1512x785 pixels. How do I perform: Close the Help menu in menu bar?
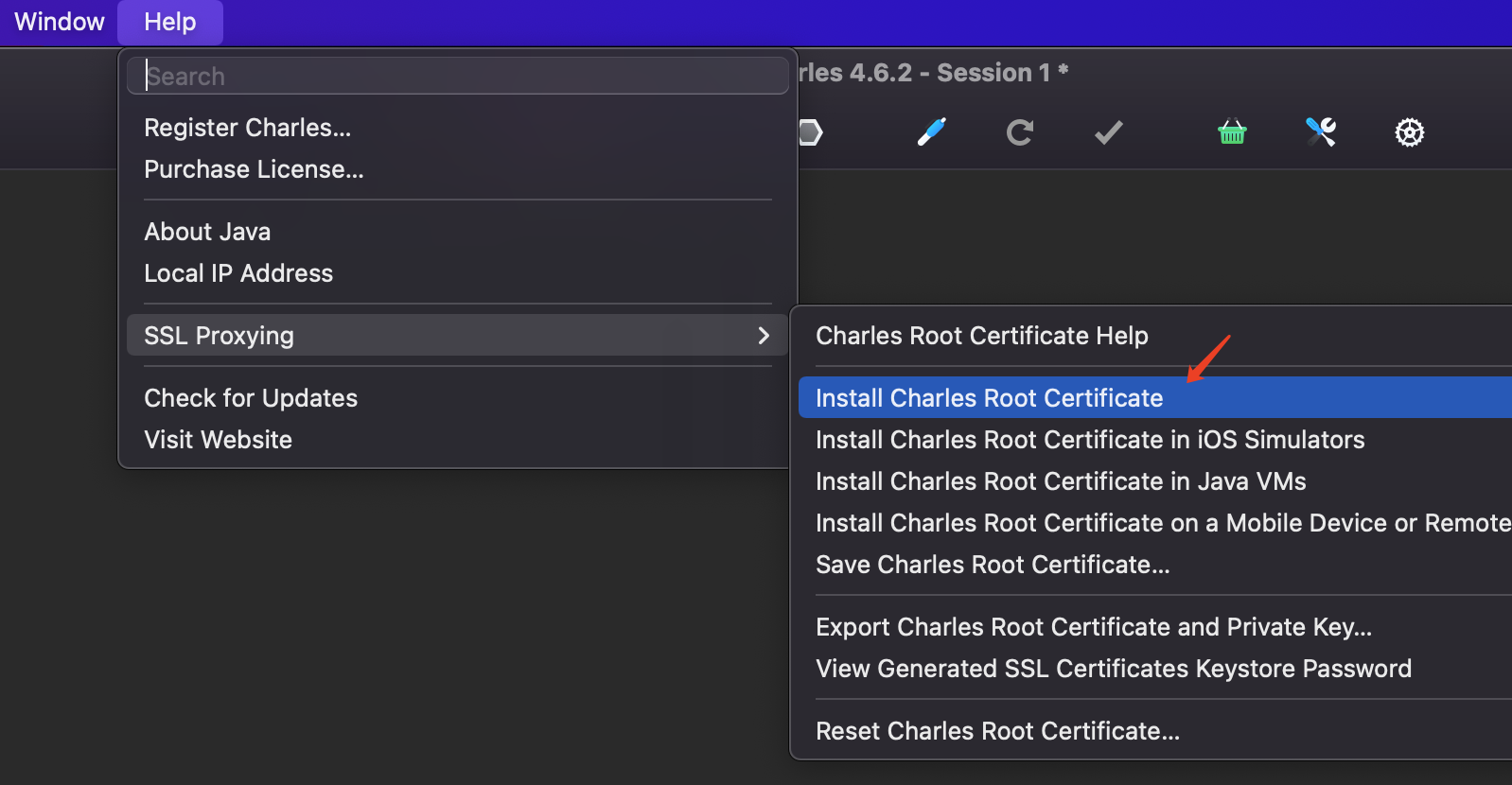(x=170, y=22)
